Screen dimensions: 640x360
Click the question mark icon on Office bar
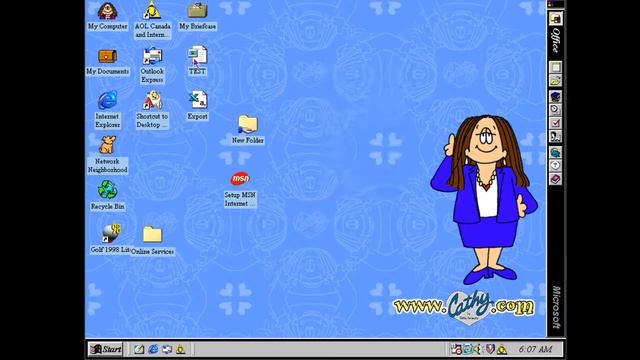pos(556,165)
